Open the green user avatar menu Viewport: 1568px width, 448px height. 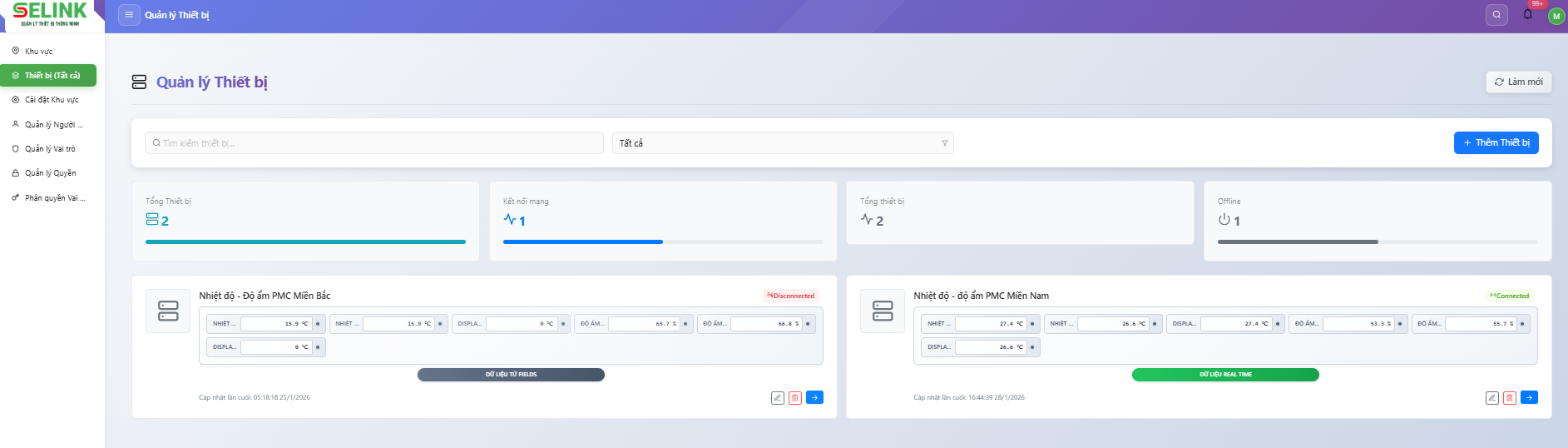point(1556,16)
